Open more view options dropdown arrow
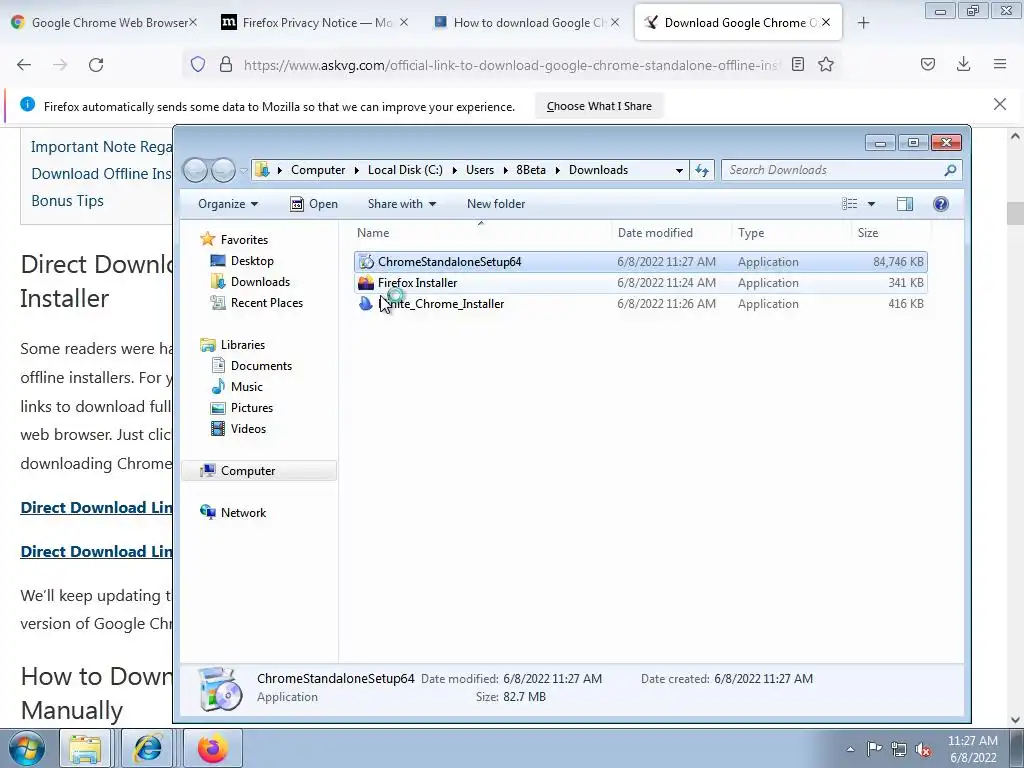 click(x=871, y=204)
